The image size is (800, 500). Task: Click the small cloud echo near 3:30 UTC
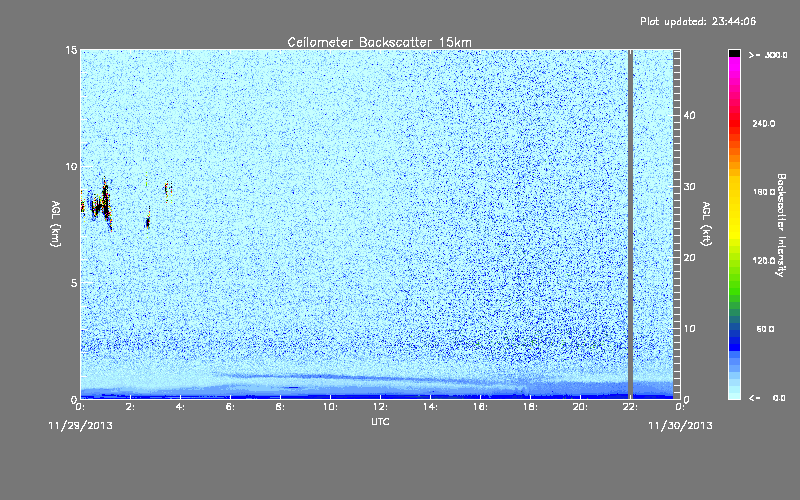tap(168, 190)
